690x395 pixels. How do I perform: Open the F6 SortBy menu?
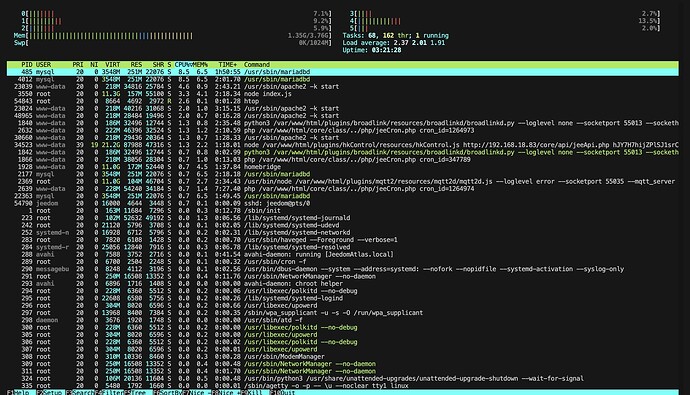coord(167,392)
